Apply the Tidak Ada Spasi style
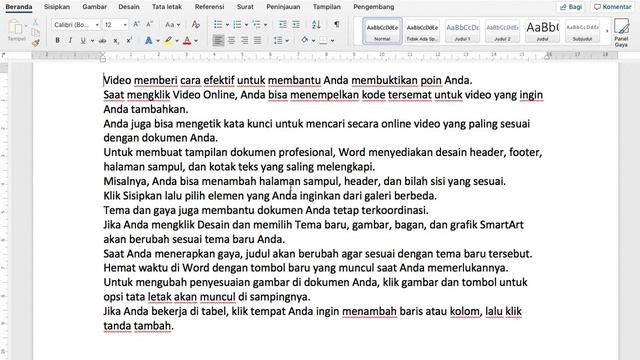This screenshot has height=360, width=640. 422,31
